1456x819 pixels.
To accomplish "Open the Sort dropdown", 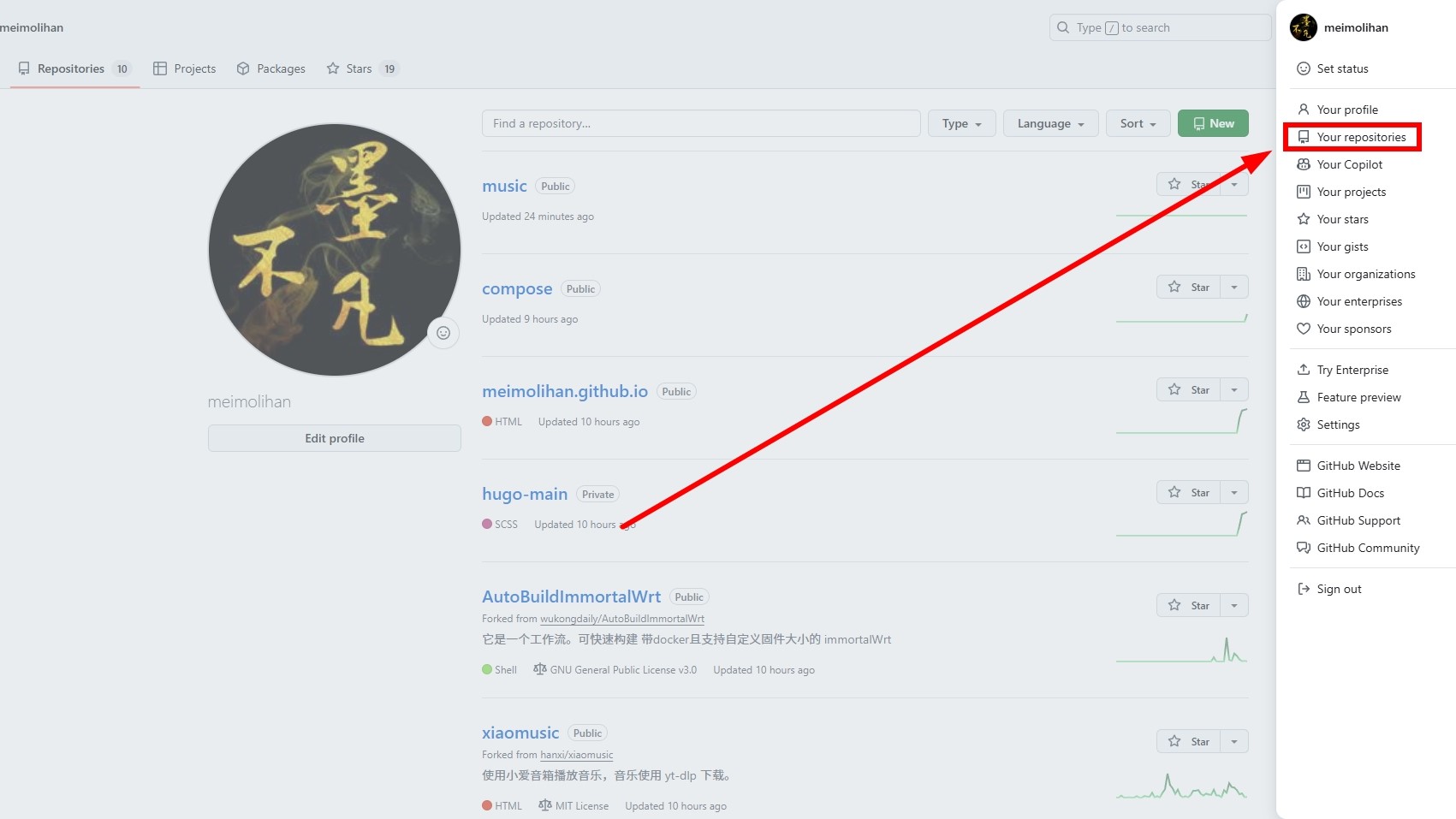I will (x=1138, y=123).
